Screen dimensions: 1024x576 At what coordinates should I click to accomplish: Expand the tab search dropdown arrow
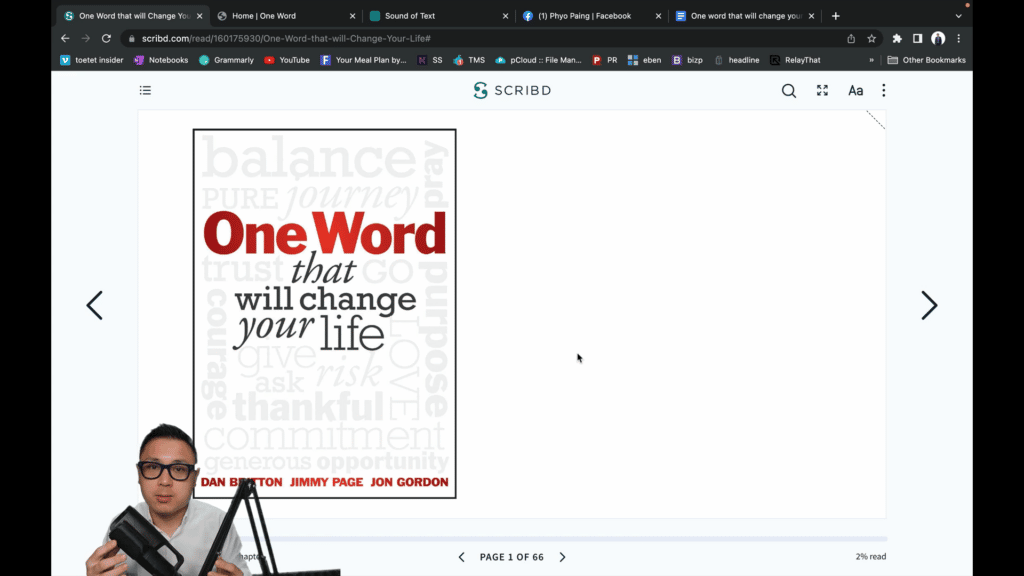click(x=958, y=16)
